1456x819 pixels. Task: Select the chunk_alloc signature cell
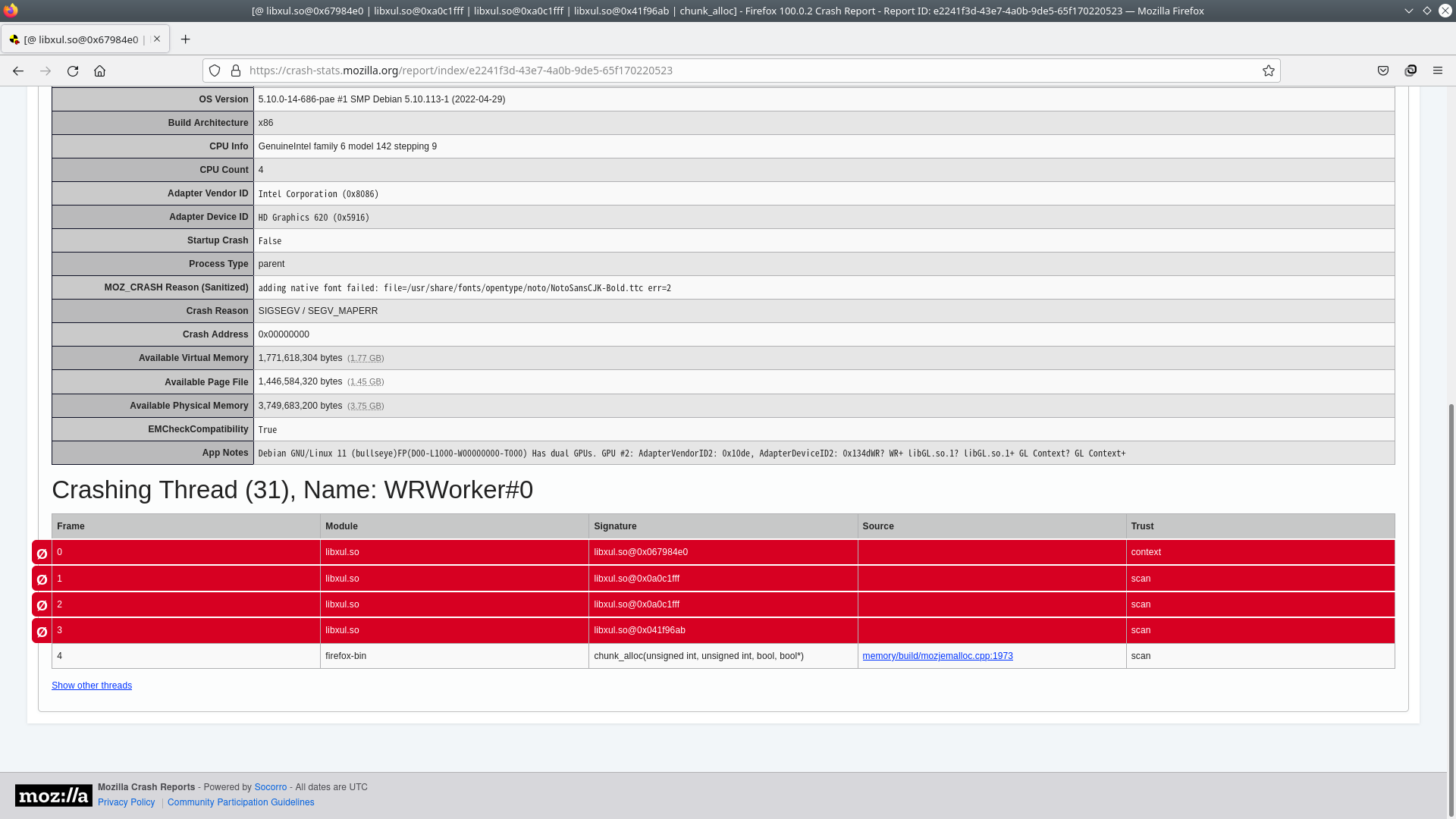click(723, 656)
